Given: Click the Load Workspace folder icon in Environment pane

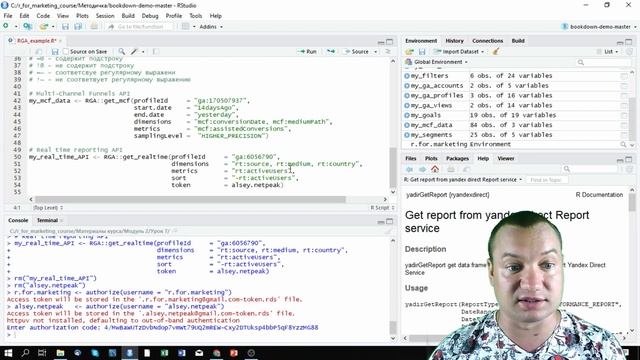Looking at the screenshot, I should point(409,52).
